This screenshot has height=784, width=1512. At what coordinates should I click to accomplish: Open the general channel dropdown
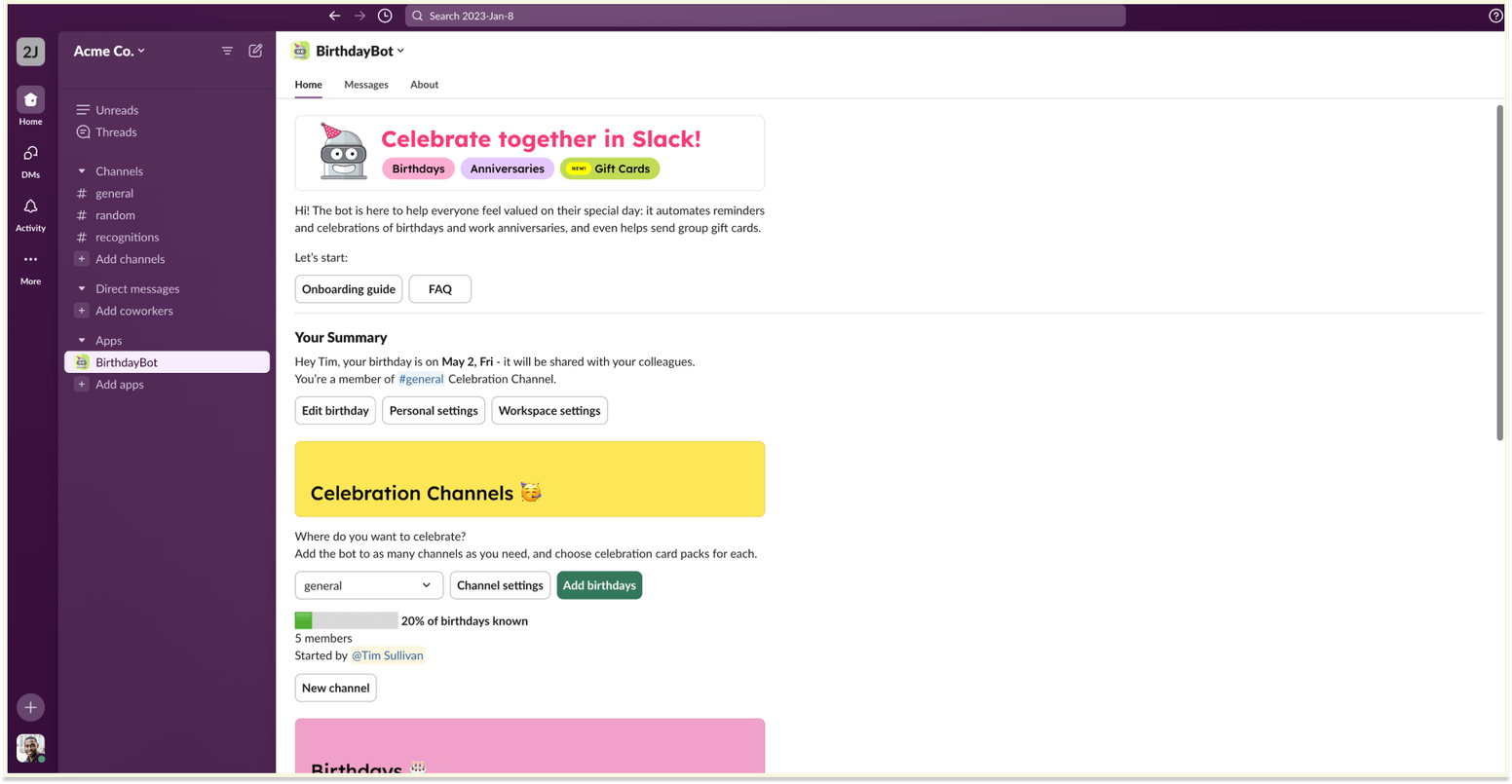click(x=368, y=585)
